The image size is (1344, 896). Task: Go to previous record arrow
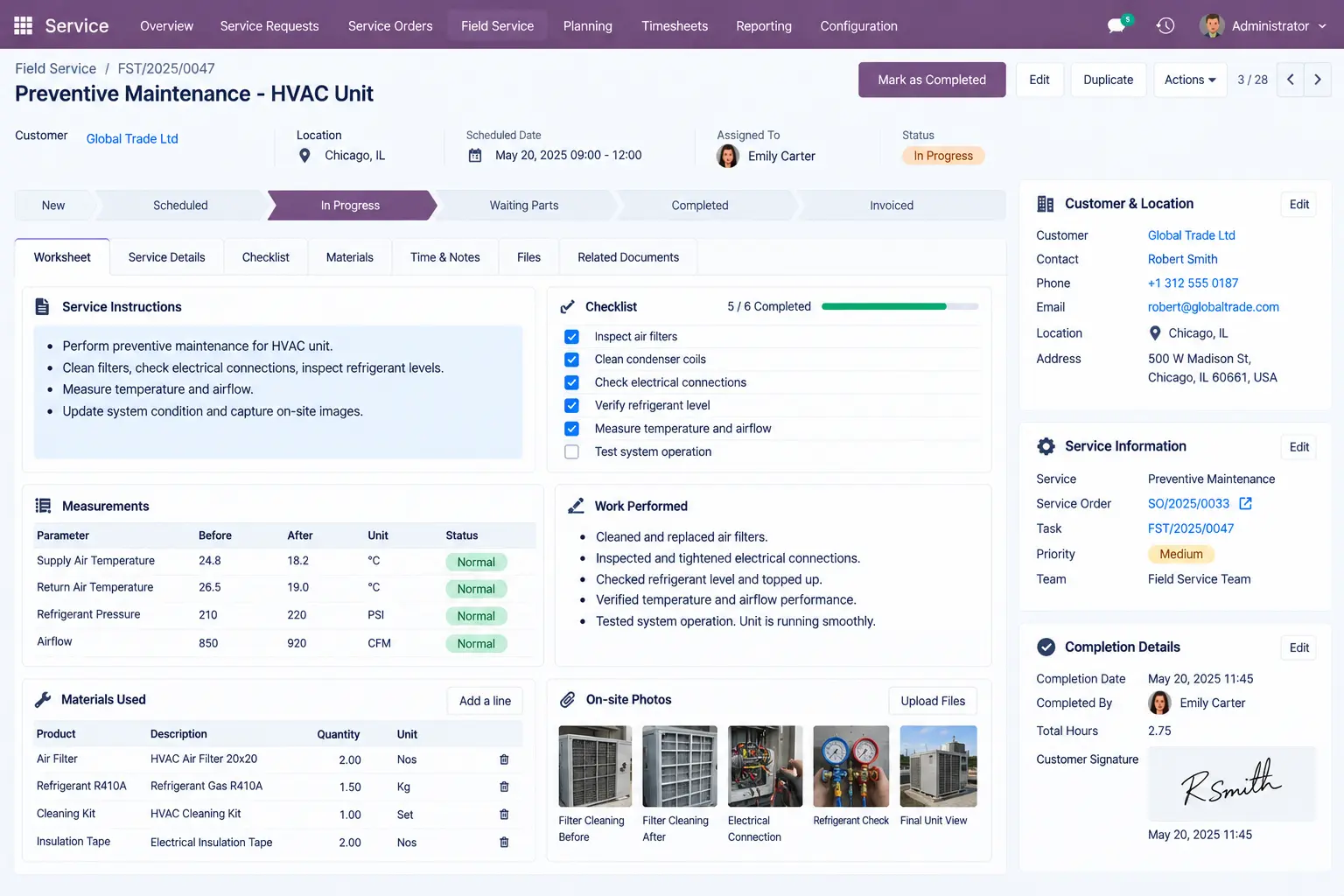tap(1290, 80)
